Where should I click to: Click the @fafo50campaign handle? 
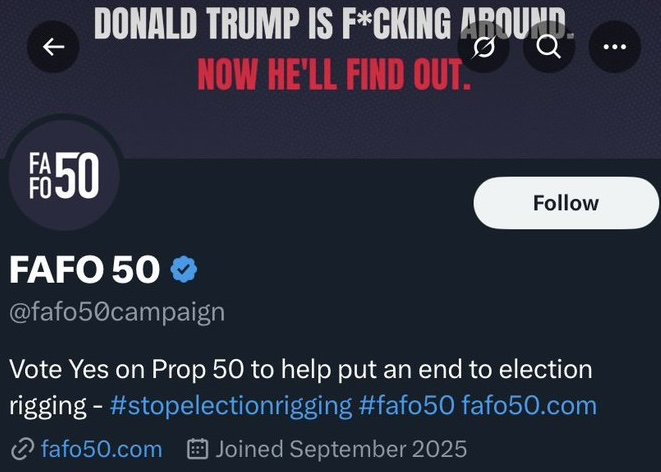tap(117, 311)
